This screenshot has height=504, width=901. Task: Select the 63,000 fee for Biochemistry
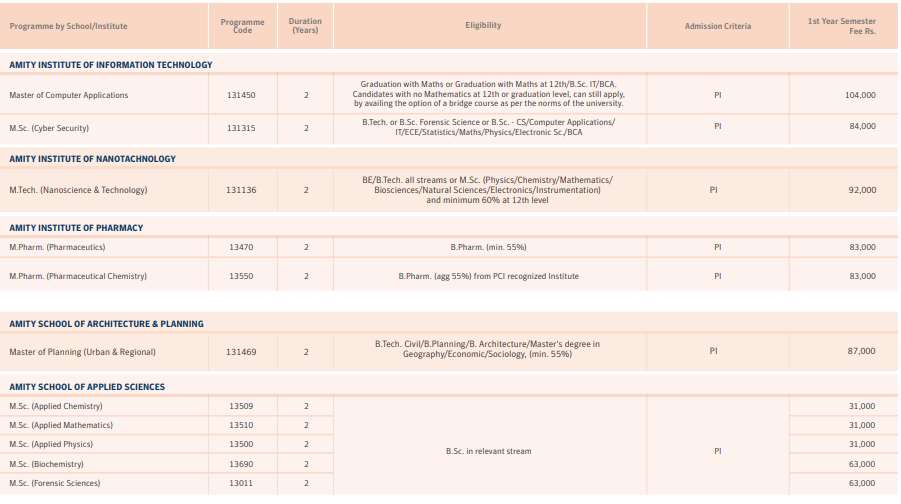863,464
